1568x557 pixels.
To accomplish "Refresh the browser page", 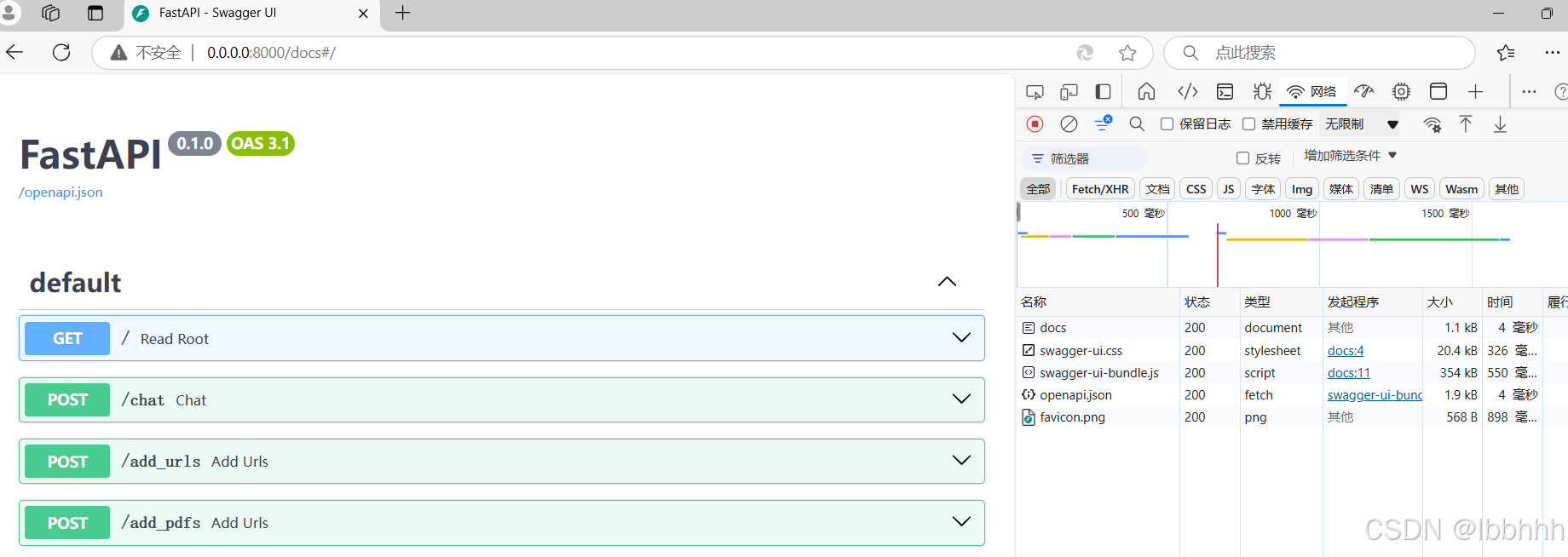I will coord(61,53).
